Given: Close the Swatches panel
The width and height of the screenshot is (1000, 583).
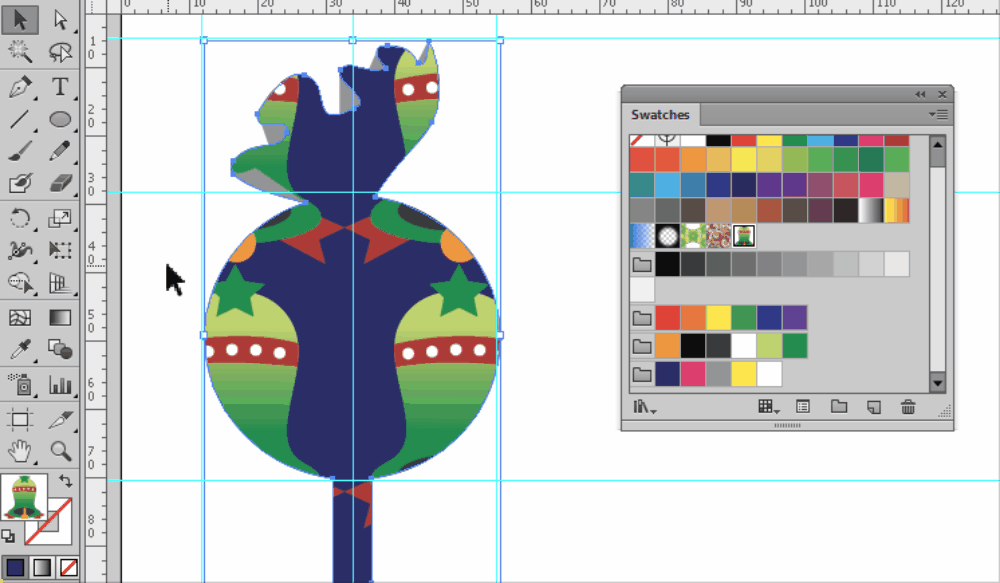Looking at the screenshot, I should (942, 94).
